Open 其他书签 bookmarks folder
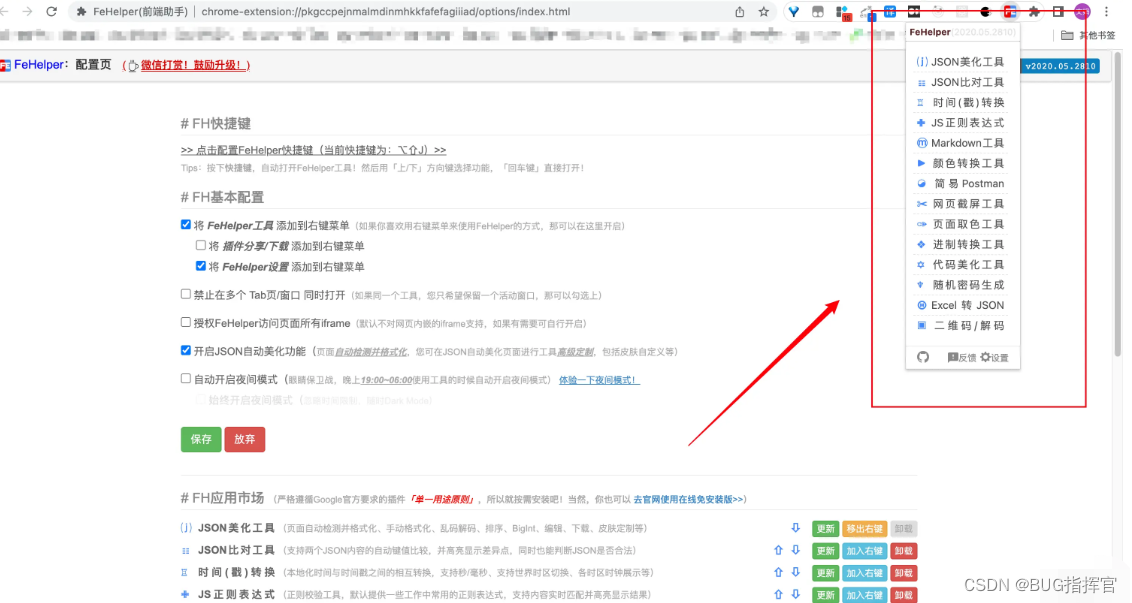 1088,35
